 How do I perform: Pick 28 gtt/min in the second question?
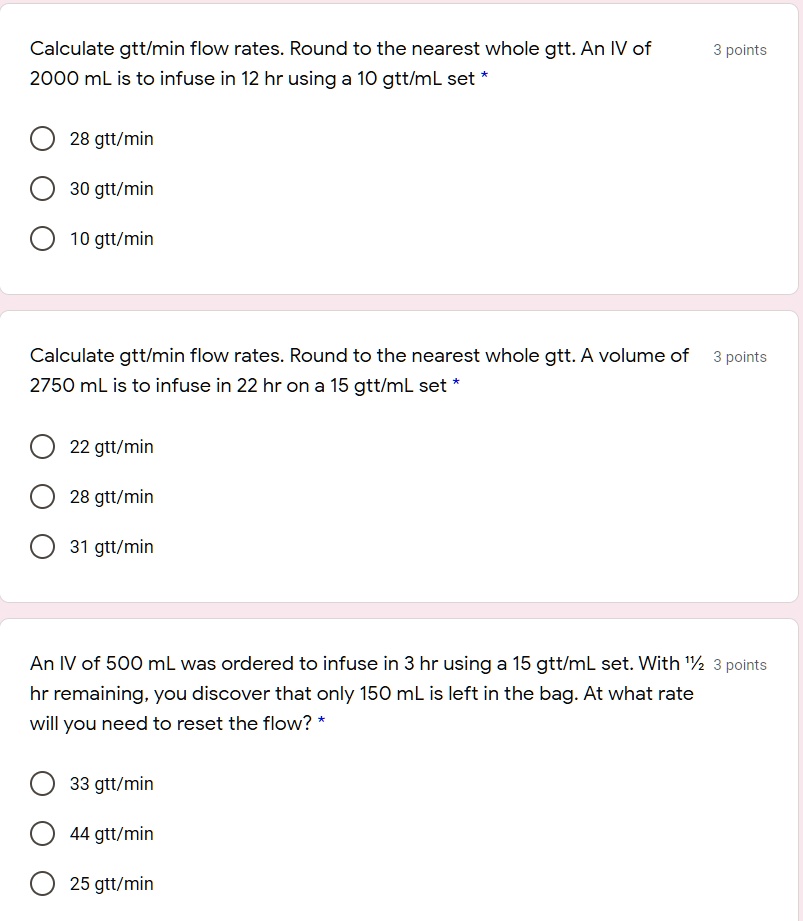tap(42, 496)
